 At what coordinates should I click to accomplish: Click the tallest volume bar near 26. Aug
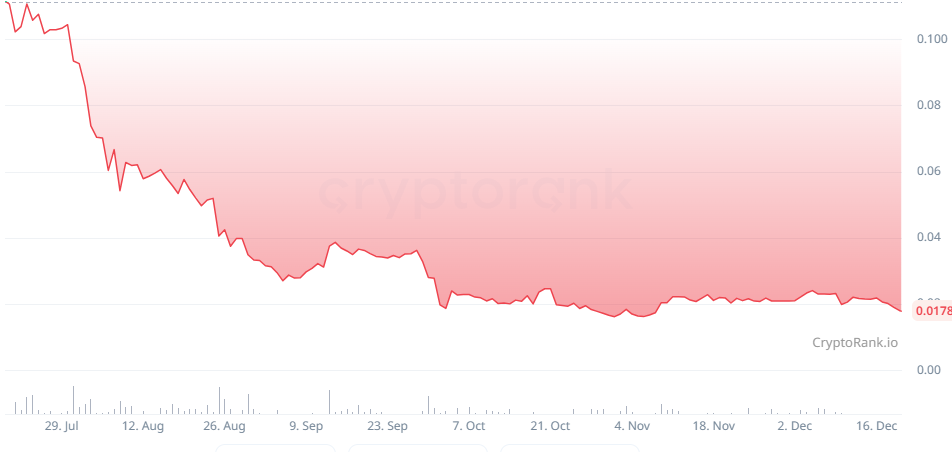point(220,400)
